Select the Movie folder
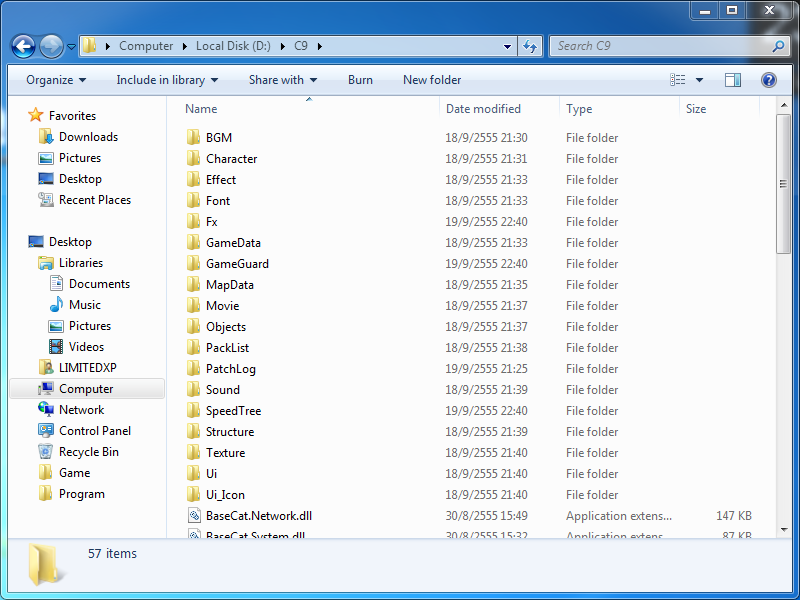 [222, 306]
